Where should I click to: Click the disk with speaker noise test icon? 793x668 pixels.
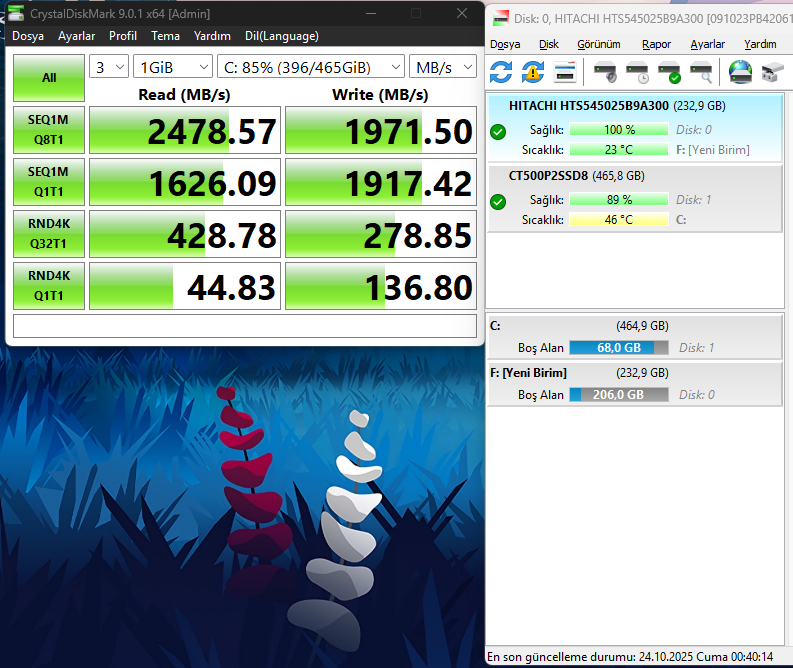(x=605, y=72)
